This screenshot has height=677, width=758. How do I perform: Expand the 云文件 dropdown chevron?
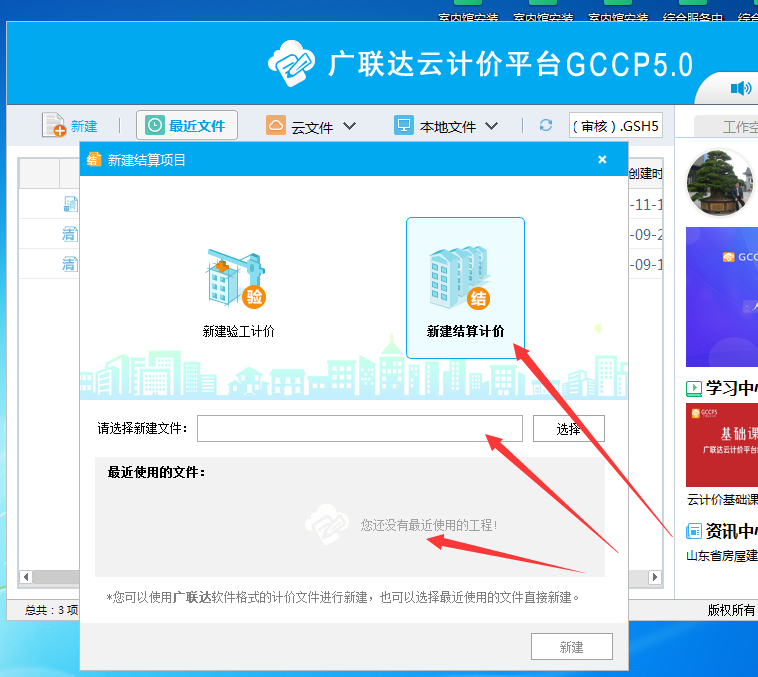(x=350, y=126)
